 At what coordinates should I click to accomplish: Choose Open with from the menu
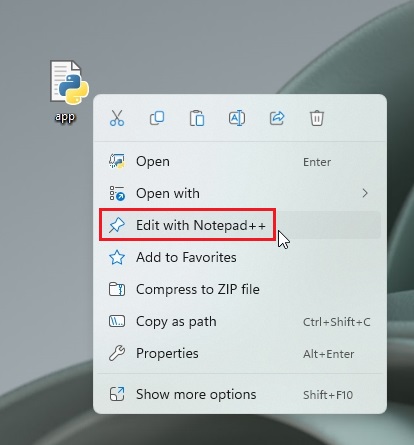click(x=240, y=193)
